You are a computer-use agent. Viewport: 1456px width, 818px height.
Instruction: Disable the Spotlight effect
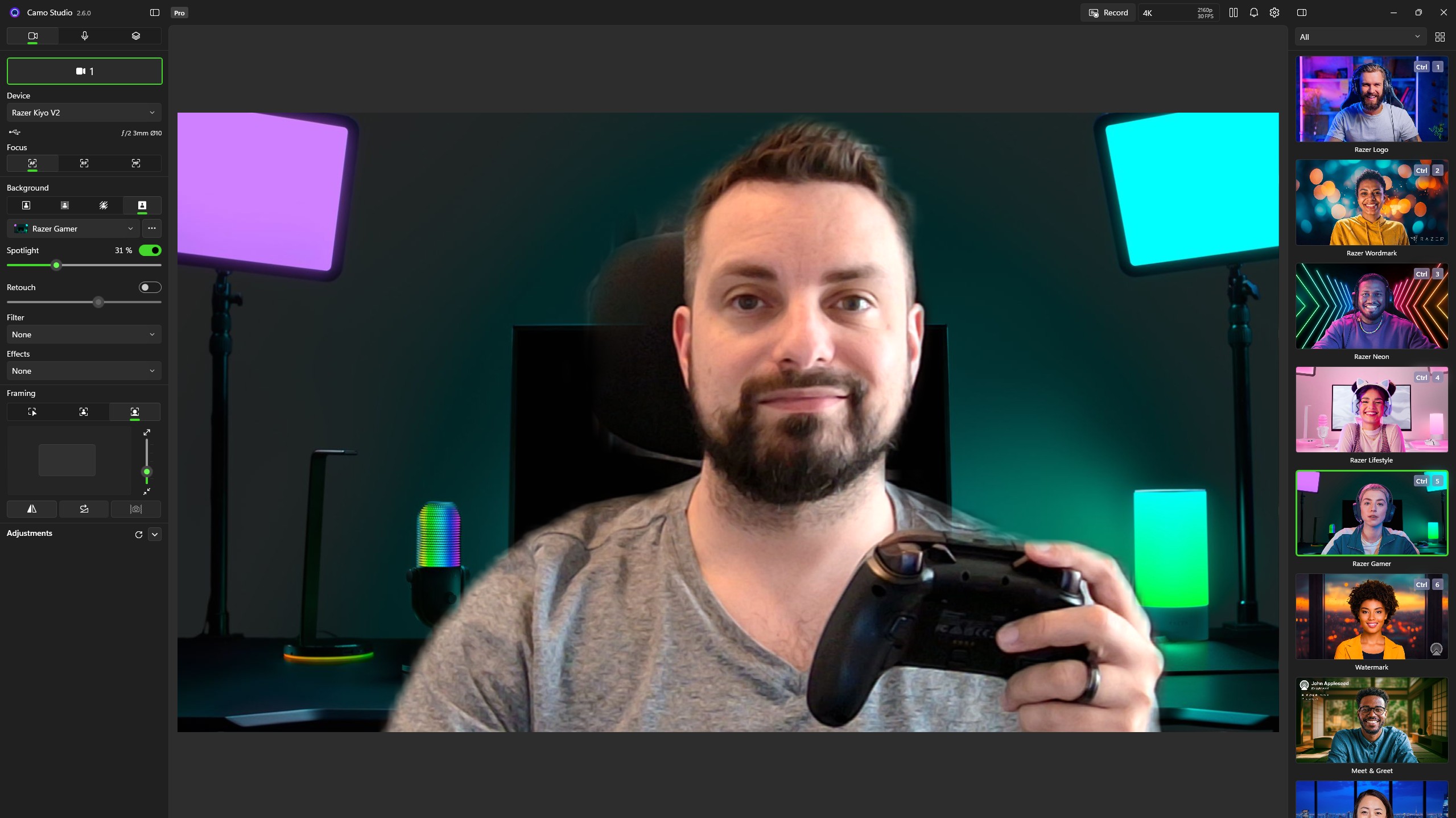150,250
